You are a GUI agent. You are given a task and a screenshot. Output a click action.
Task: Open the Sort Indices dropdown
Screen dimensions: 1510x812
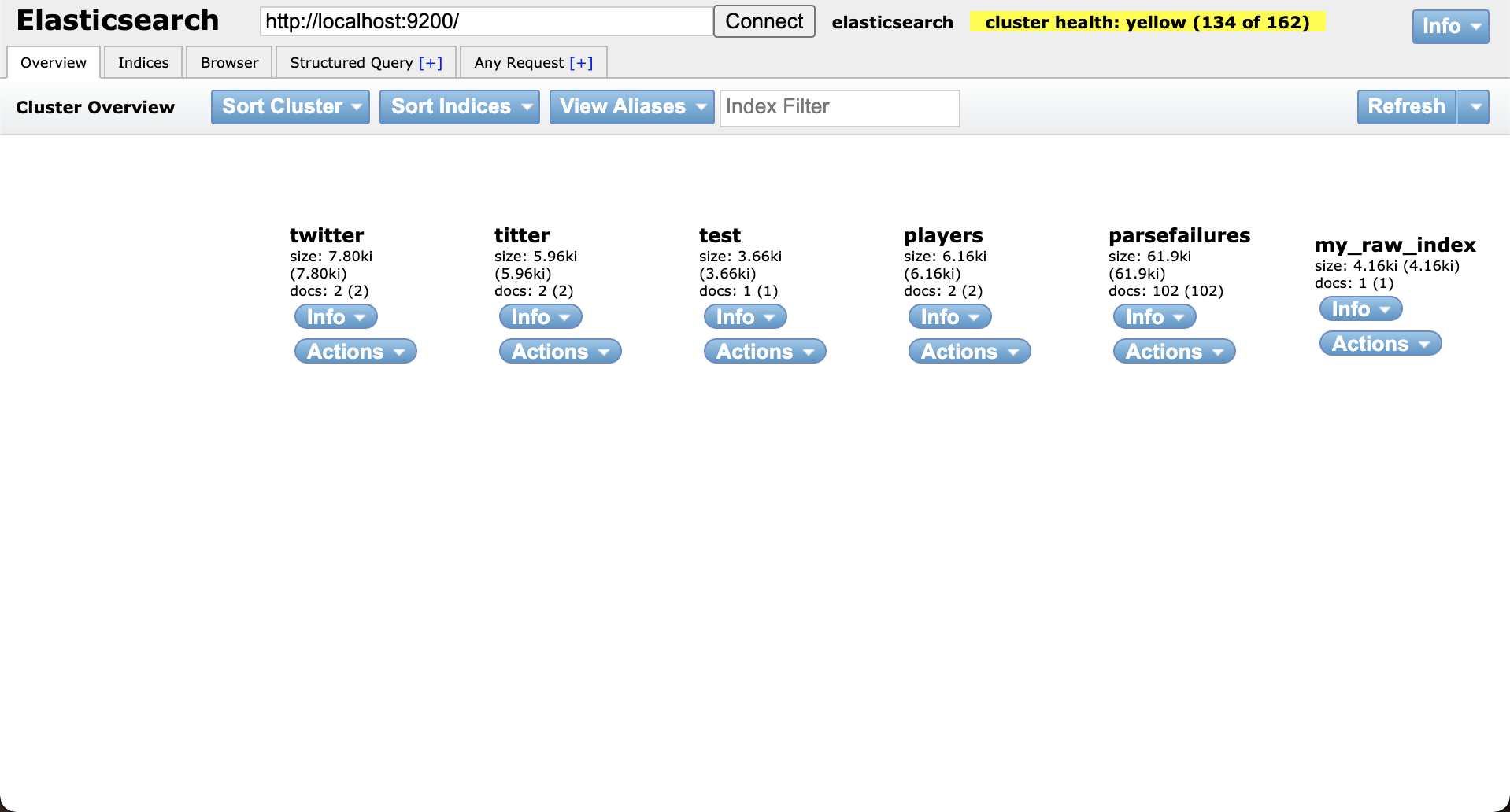point(459,106)
